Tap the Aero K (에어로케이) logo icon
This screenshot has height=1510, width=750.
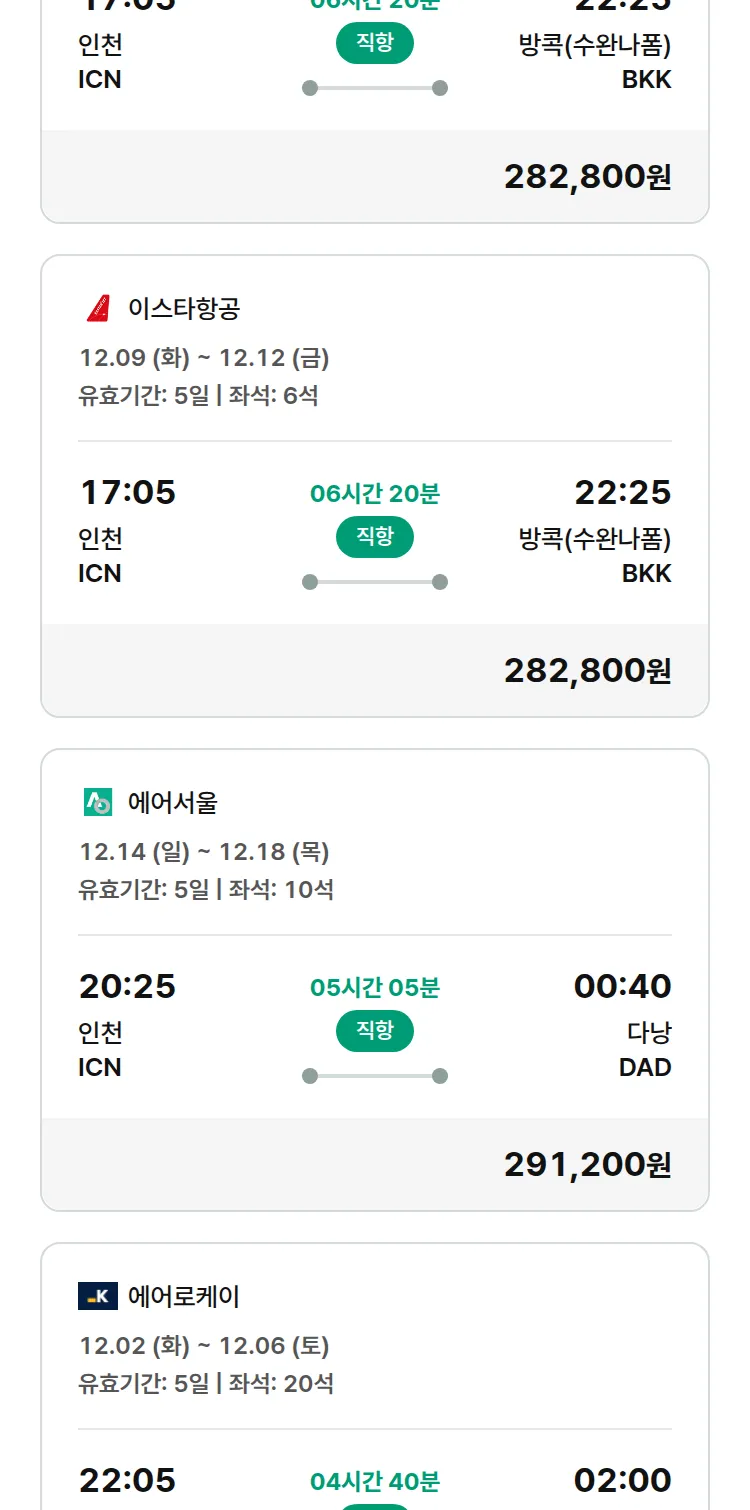click(98, 1297)
